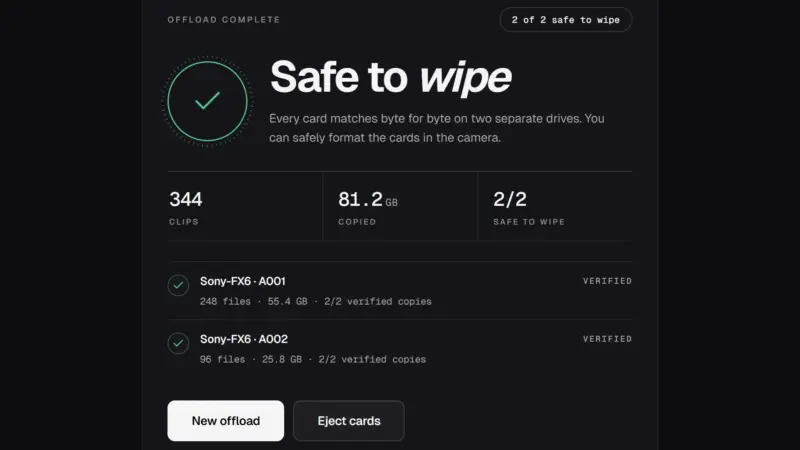Screen dimensions: 800x450
Task: Click the check icon beside Sony-FX6 · A001
Action: [x=178, y=285]
